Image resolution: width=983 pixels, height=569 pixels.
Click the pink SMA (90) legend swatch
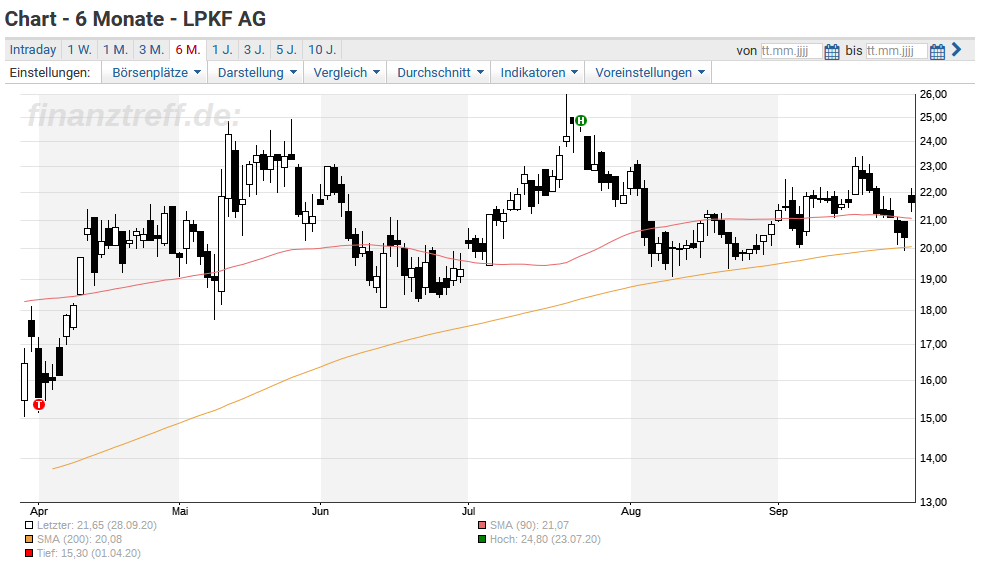[481, 526]
